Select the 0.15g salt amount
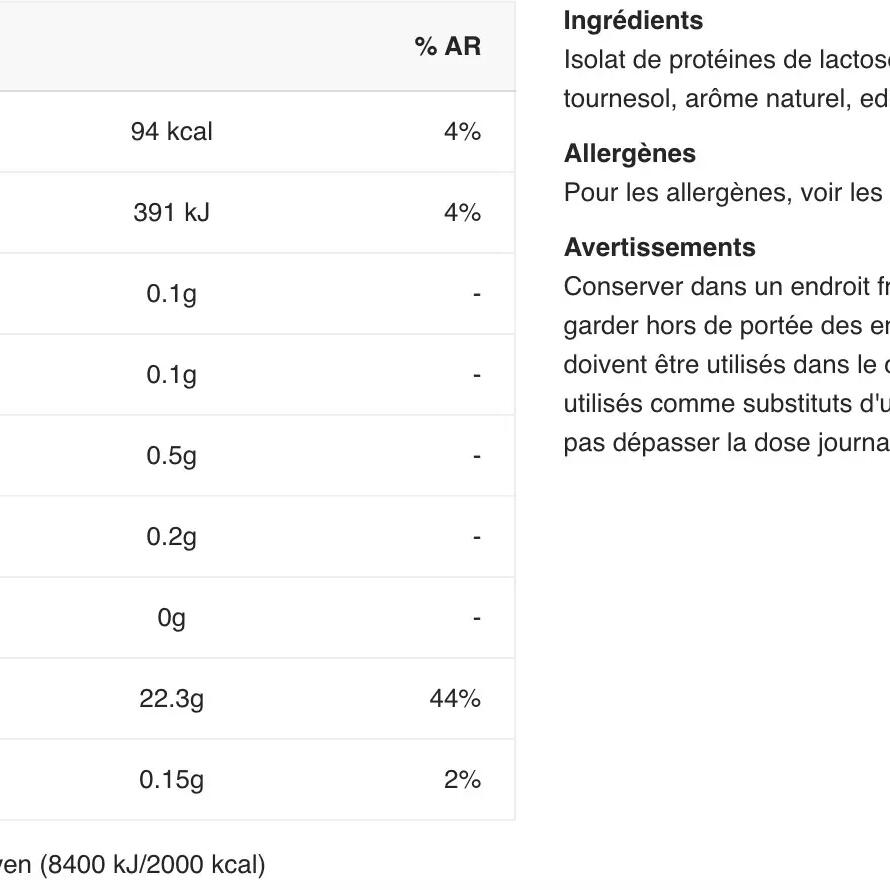Viewport: 890px width, 890px height. tap(171, 779)
